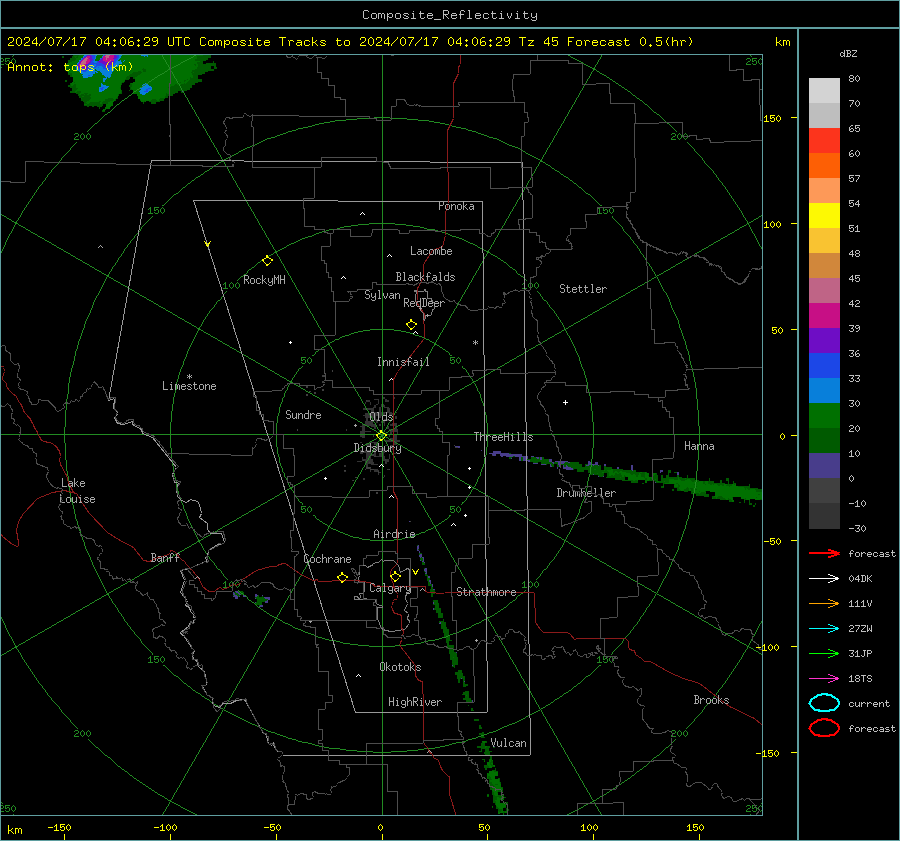Click the HighRiver town label

(x=415, y=702)
